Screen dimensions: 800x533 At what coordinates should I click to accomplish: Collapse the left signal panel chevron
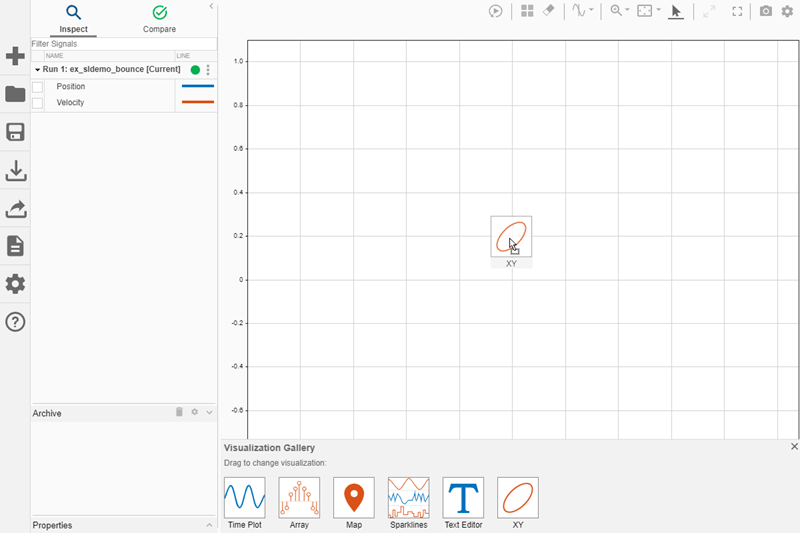(x=211, y=6)
